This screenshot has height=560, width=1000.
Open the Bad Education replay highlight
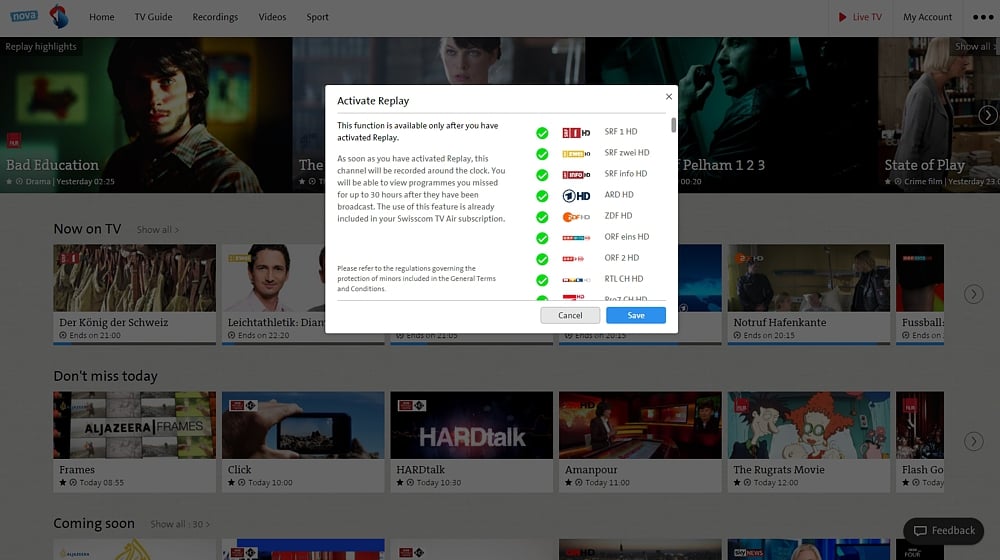146,115
